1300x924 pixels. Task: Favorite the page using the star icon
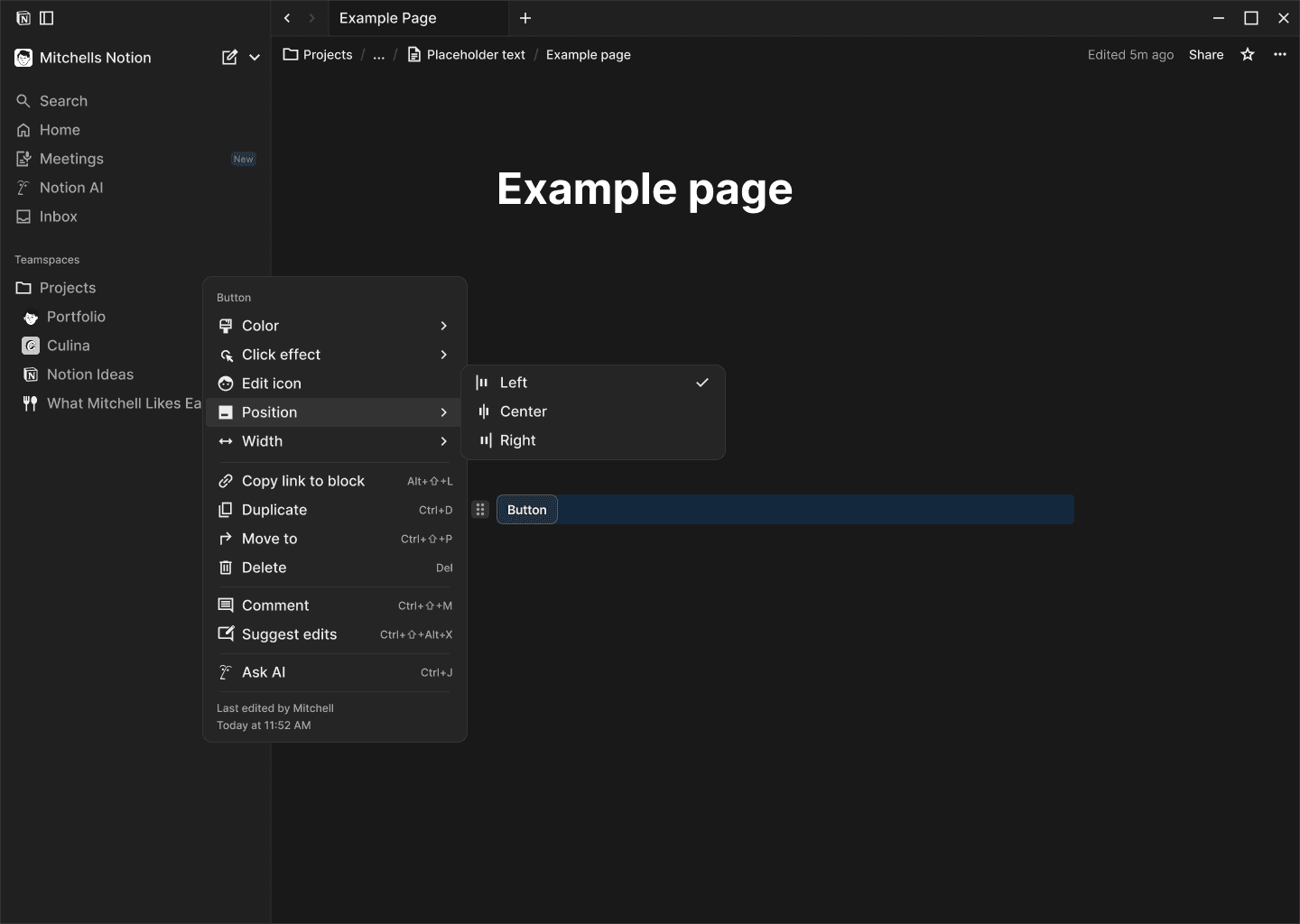[1247, 54]
